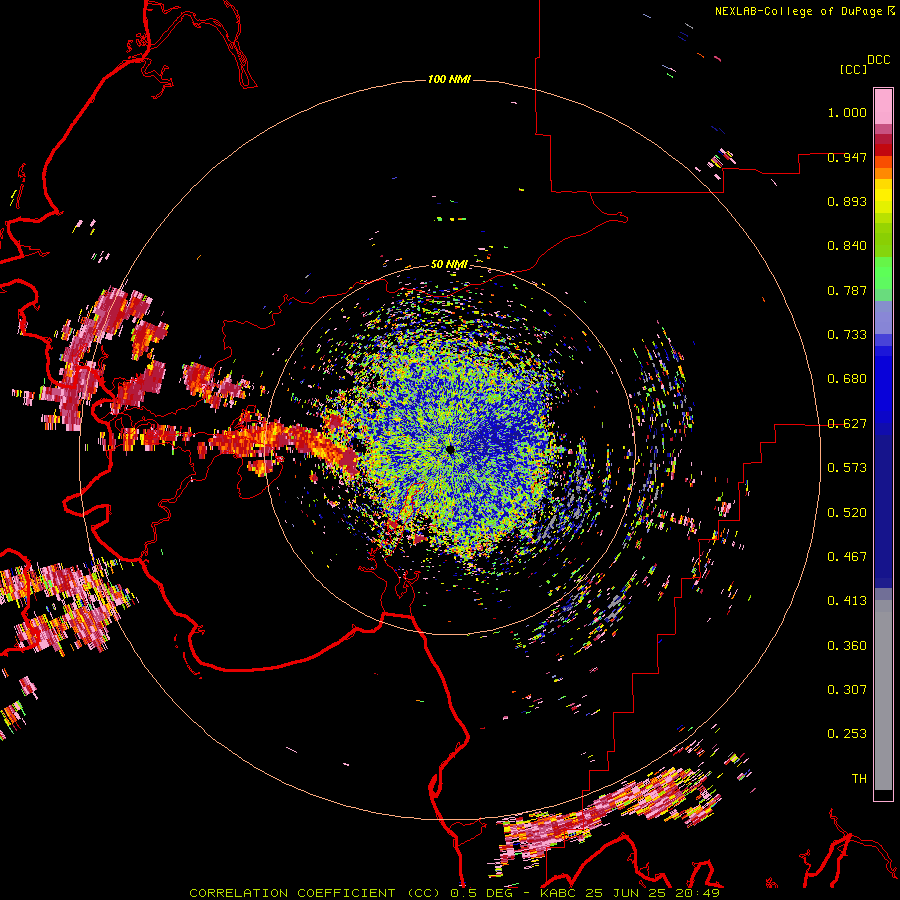Image resolution: width=900 pixels, height=900 pixels.
Task: Click the 25 JUN 25 date text
Action: [627, 893]
